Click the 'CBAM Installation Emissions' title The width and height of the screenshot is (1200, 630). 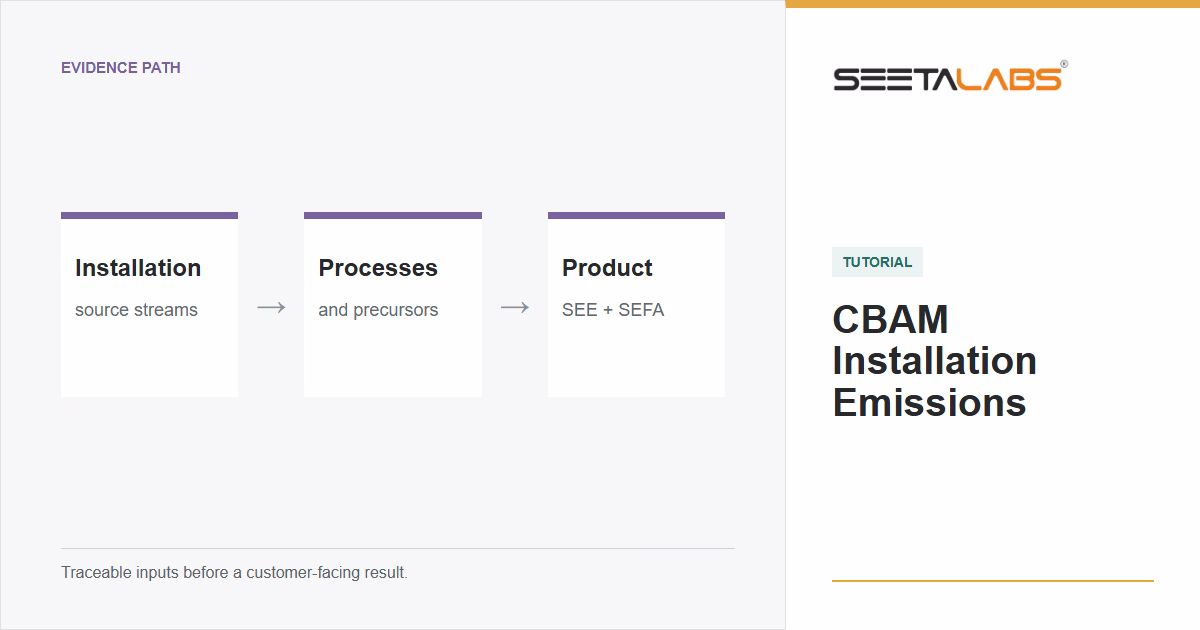(x=934, y=361)
